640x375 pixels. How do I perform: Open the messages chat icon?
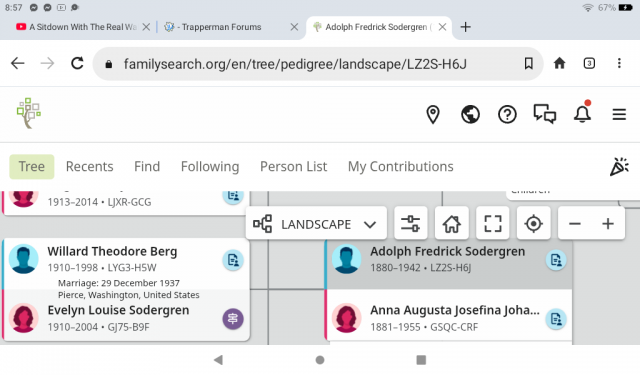coord(544,114)
